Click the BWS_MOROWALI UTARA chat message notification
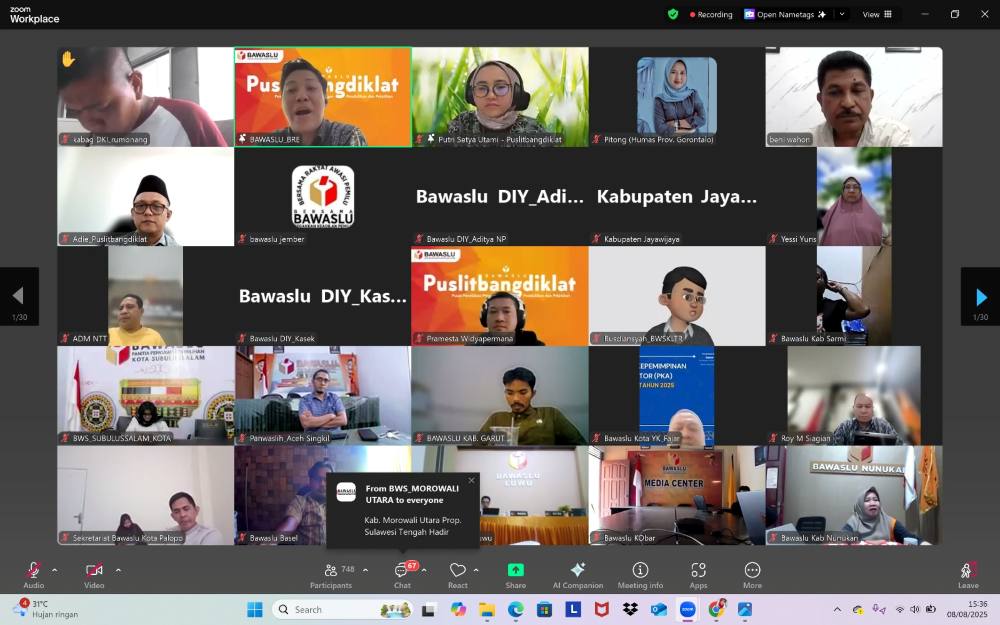Viewport: 1000px width, 625px height. coord(402,510)
